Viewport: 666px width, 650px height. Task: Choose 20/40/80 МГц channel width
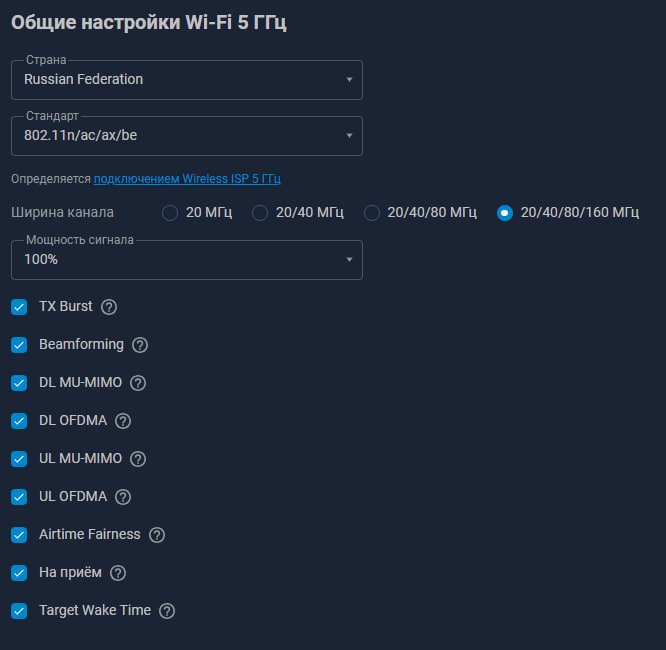point(372,213)
